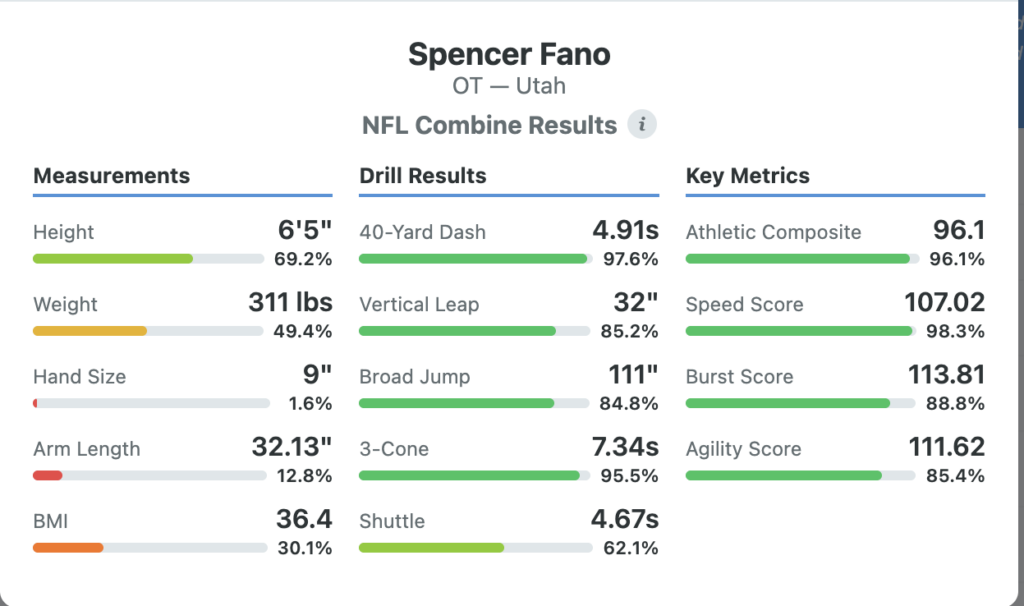The image size is (1024, 606).
Task: Click the 3-Cone 7.34s value
Action: [625, 447]
